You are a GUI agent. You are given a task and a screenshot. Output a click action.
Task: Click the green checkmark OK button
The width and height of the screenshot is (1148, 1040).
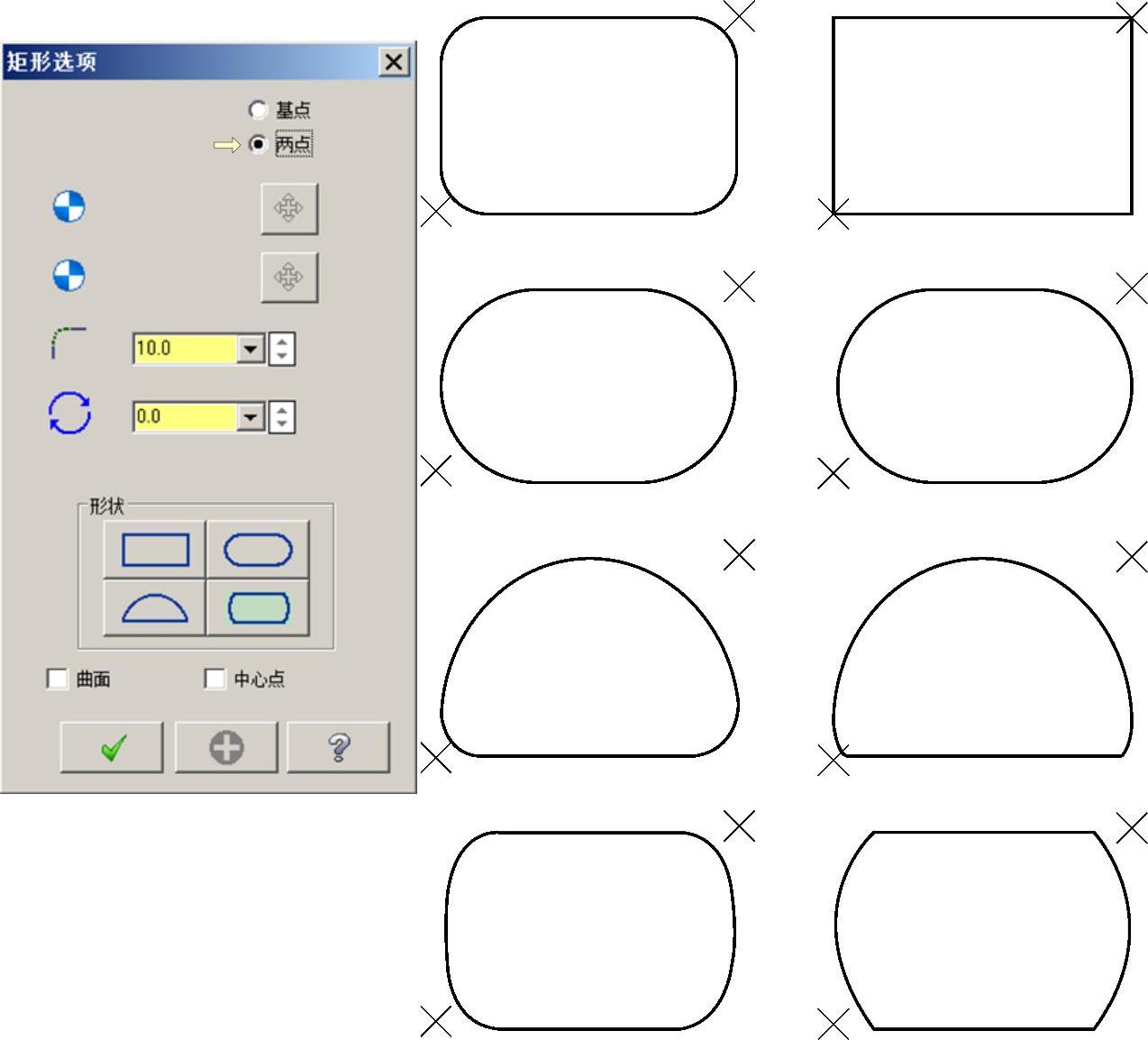tap(113, 747)
